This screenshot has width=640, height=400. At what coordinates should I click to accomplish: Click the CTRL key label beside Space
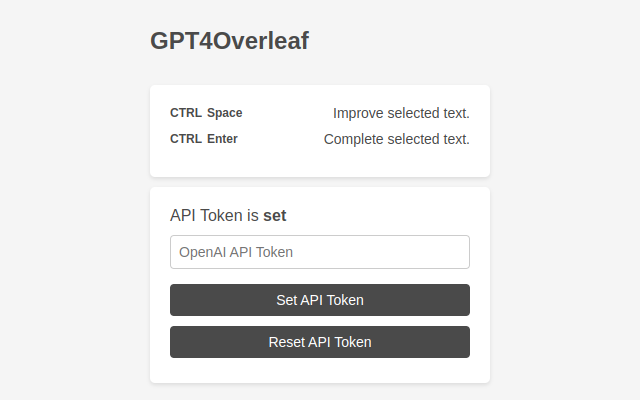[186, 113]
